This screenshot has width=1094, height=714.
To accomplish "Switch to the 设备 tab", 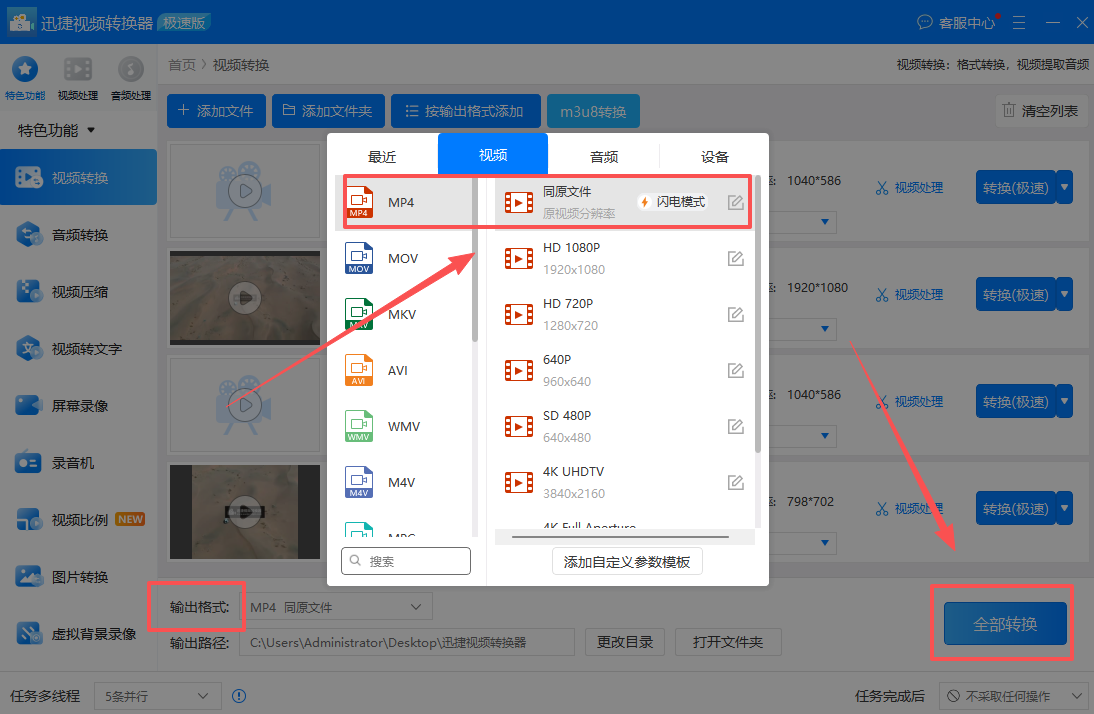I will 714,156.
